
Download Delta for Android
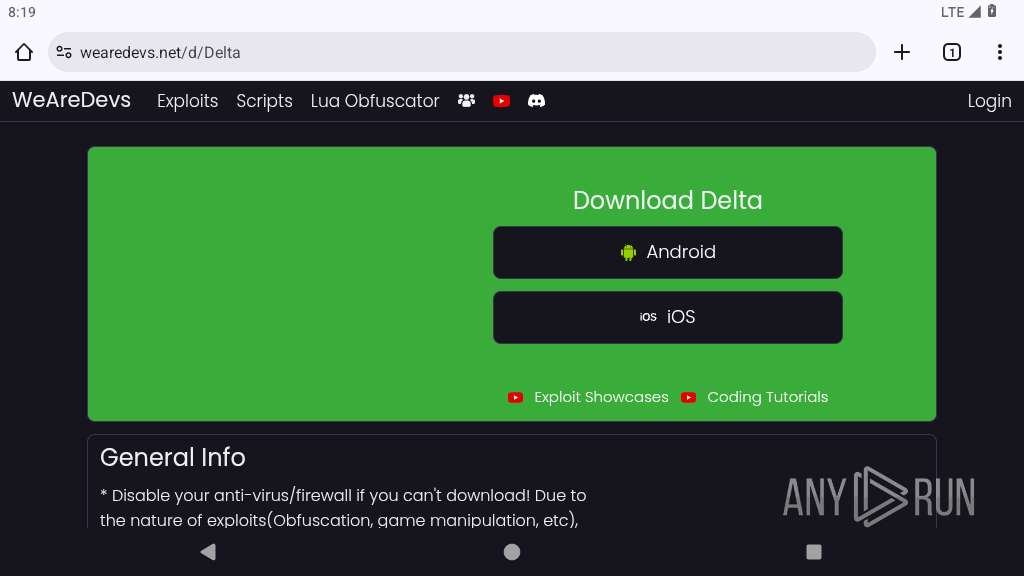coord(667,252)
